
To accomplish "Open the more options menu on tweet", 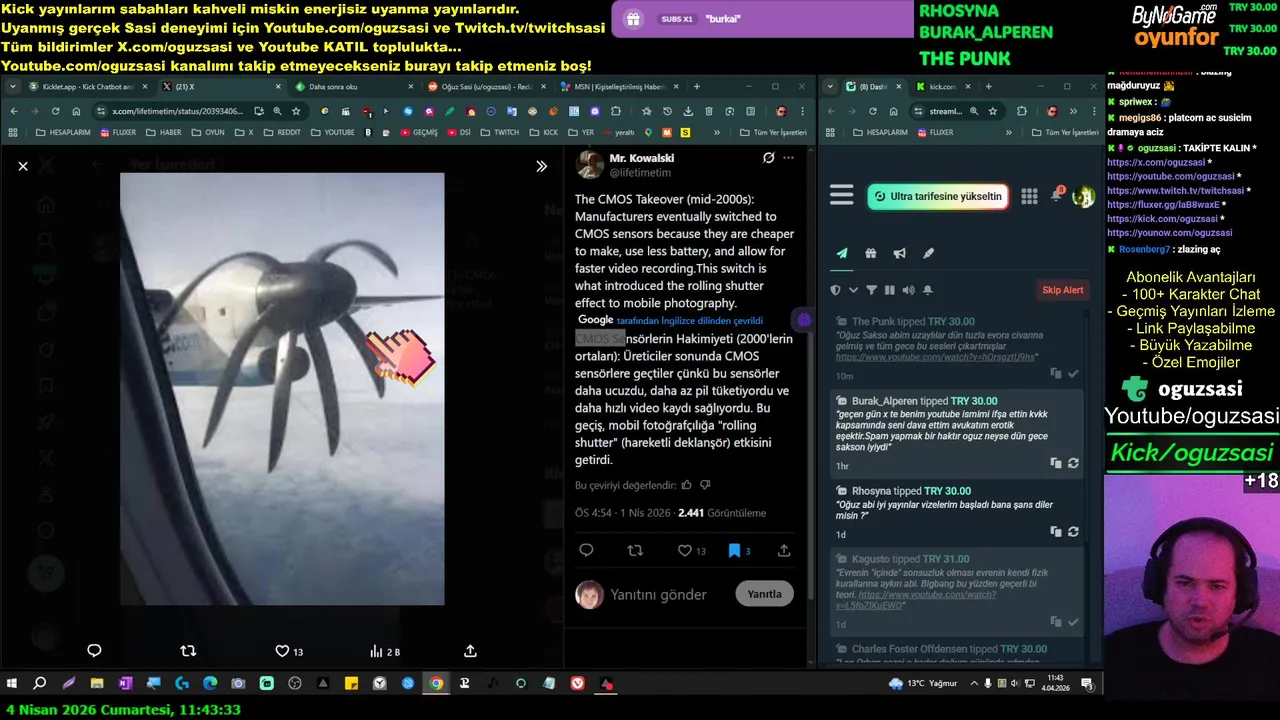I will click(789, 158).
